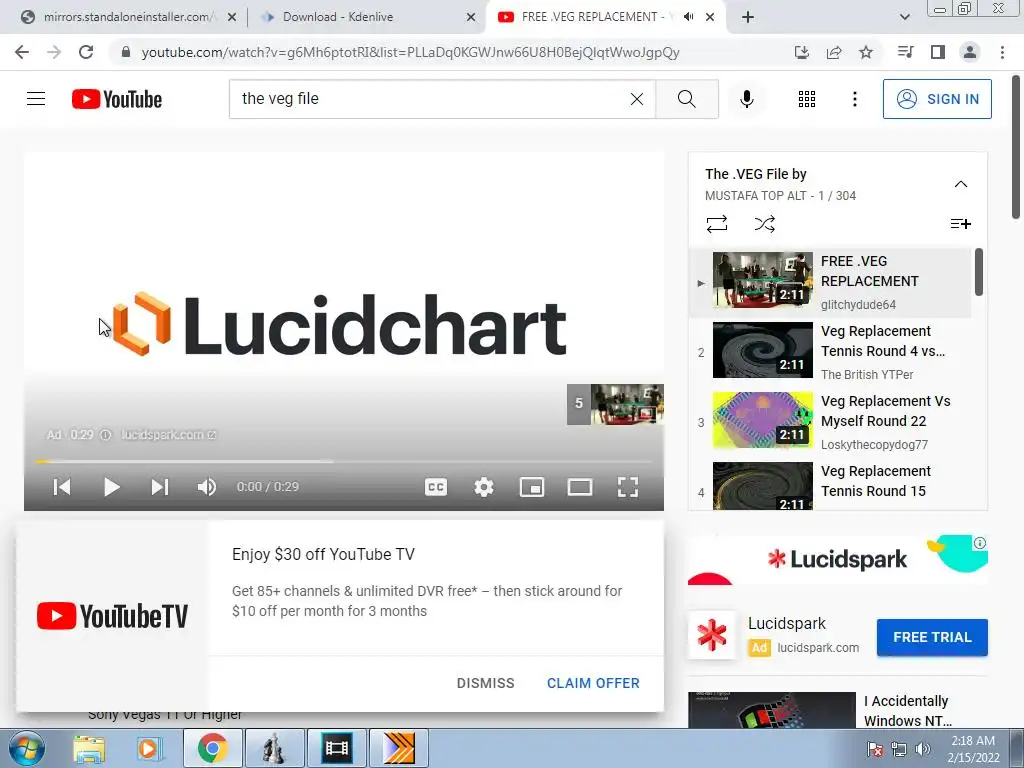Open Veg Replacement Vs Myself Round 22

[x=829, y=421]
